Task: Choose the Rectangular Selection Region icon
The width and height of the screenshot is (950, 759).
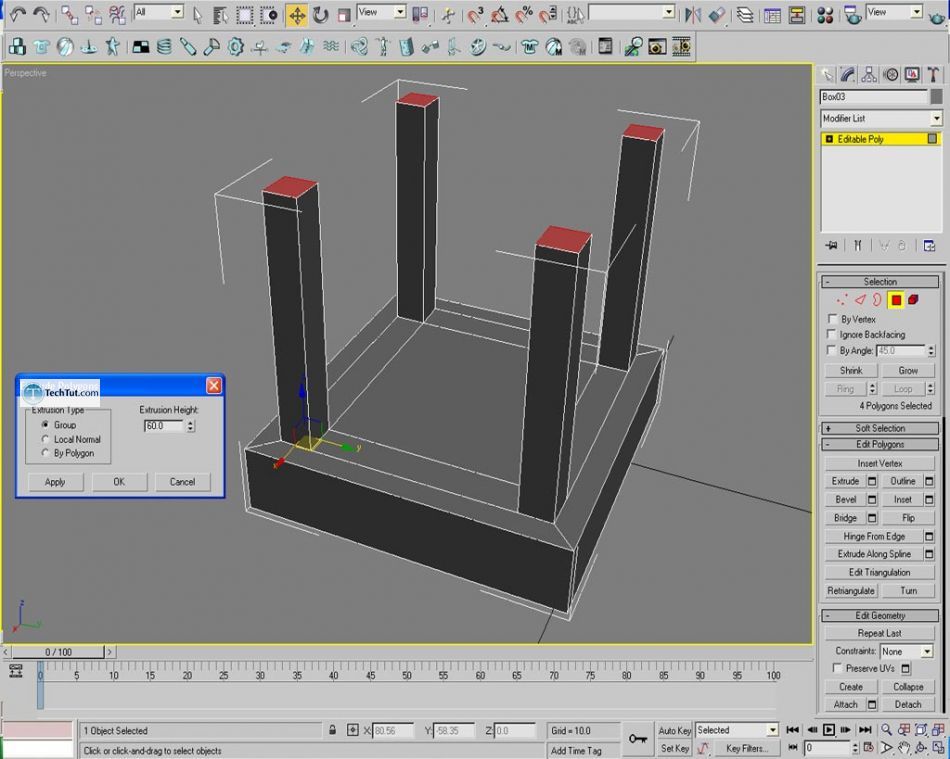Action: pyautogui.click(x=245, y=15)
